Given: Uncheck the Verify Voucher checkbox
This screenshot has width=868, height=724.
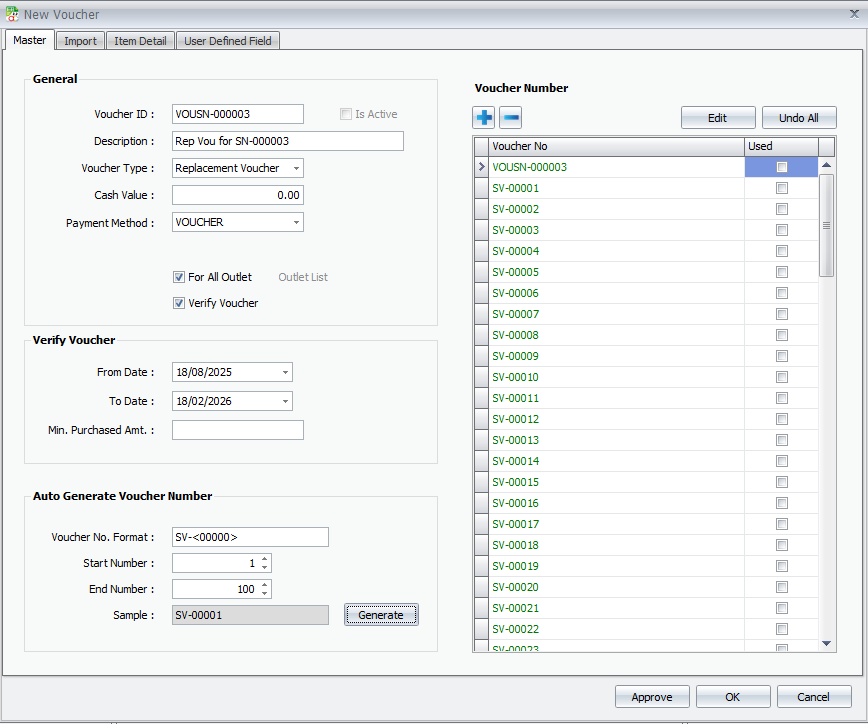Looking at the screenshot, I should [x=179, y=303].
